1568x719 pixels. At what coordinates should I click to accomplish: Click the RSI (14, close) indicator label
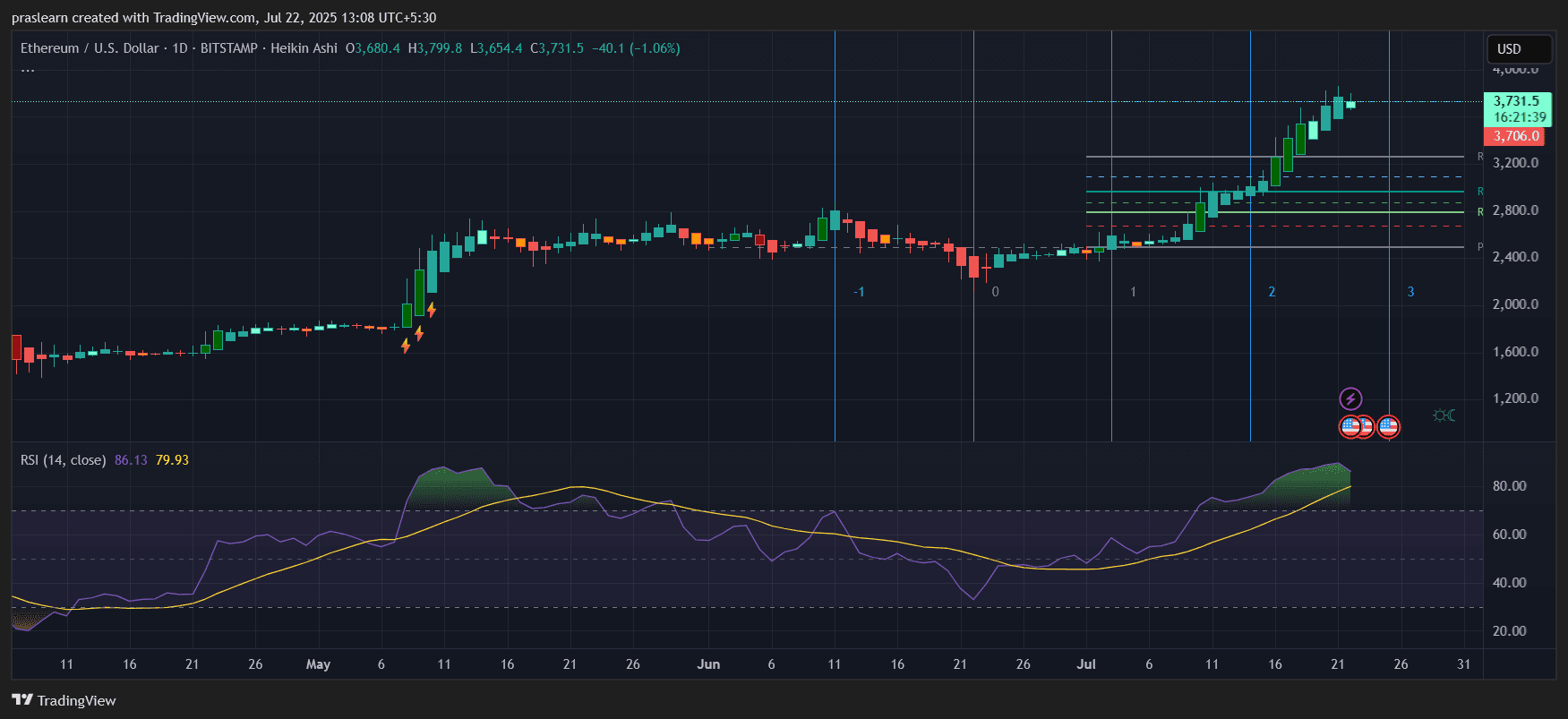(x=63, y=460)
